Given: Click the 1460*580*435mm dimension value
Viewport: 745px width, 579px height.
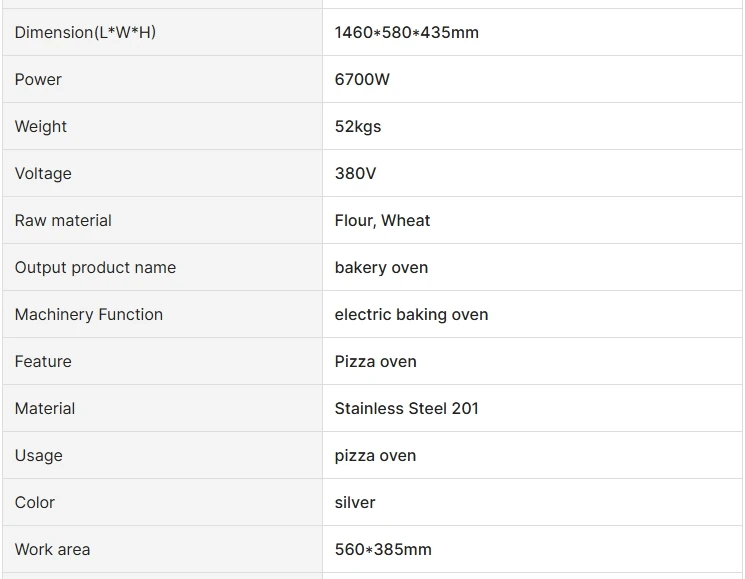Looking at the screenshot, I should coord(406,32).
